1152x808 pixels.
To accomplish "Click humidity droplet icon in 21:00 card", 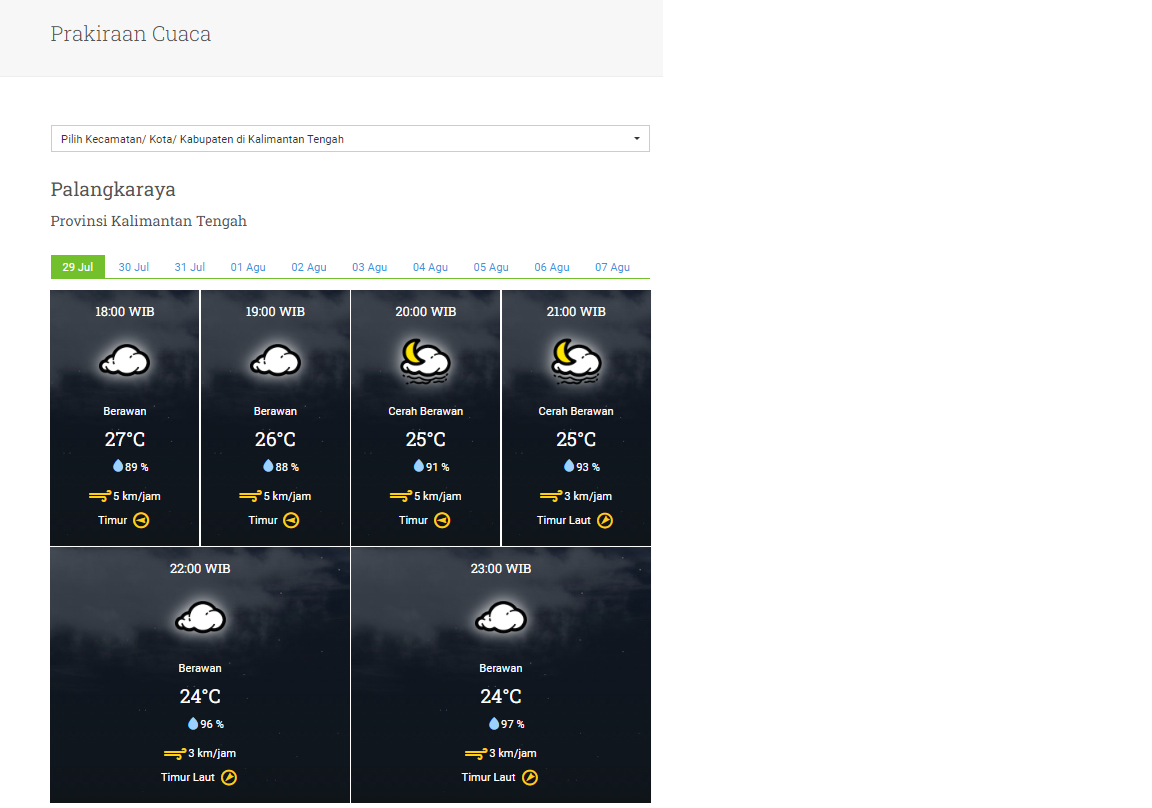I will click(569, 466).
